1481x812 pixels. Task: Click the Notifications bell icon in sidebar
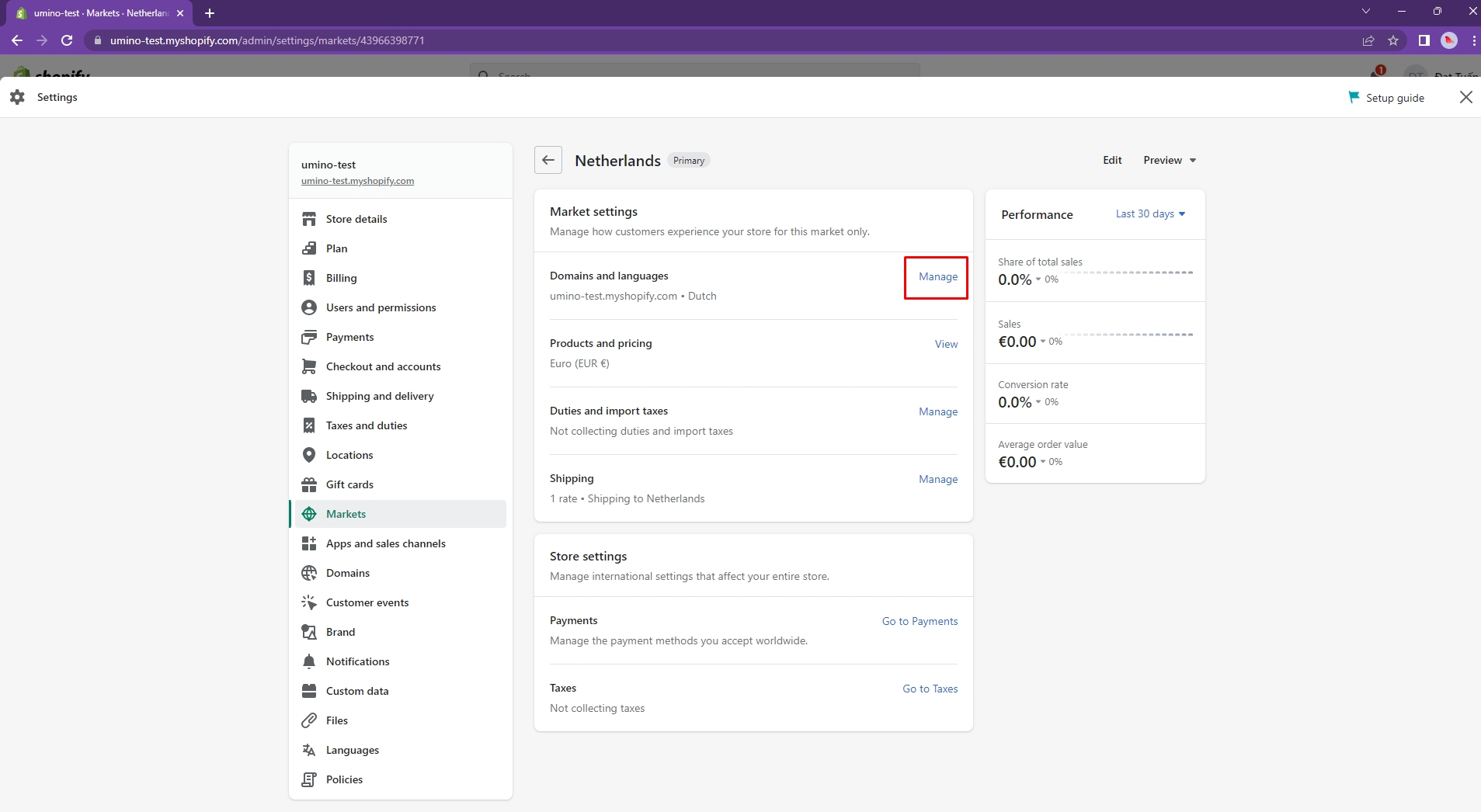(x=309, y=661)
